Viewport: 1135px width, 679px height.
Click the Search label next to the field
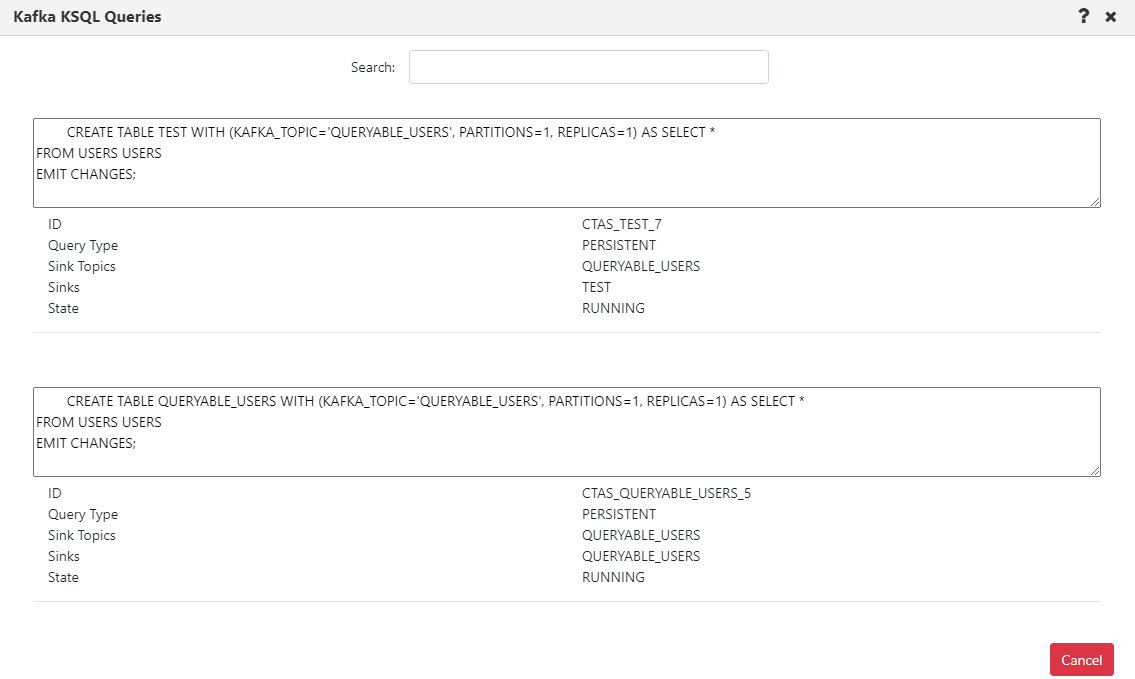point(372,66)
